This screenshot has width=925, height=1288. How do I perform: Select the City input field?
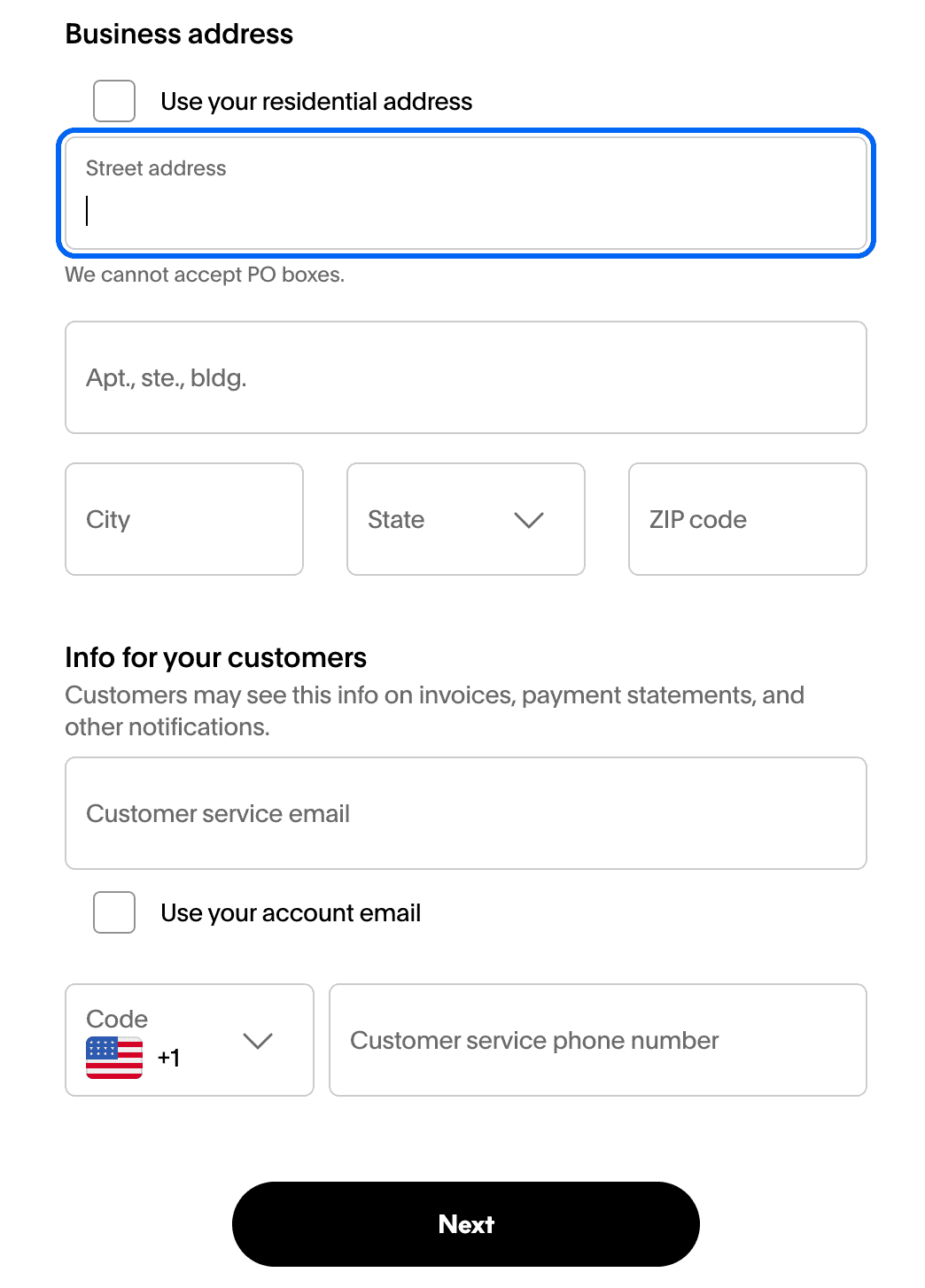184,519
